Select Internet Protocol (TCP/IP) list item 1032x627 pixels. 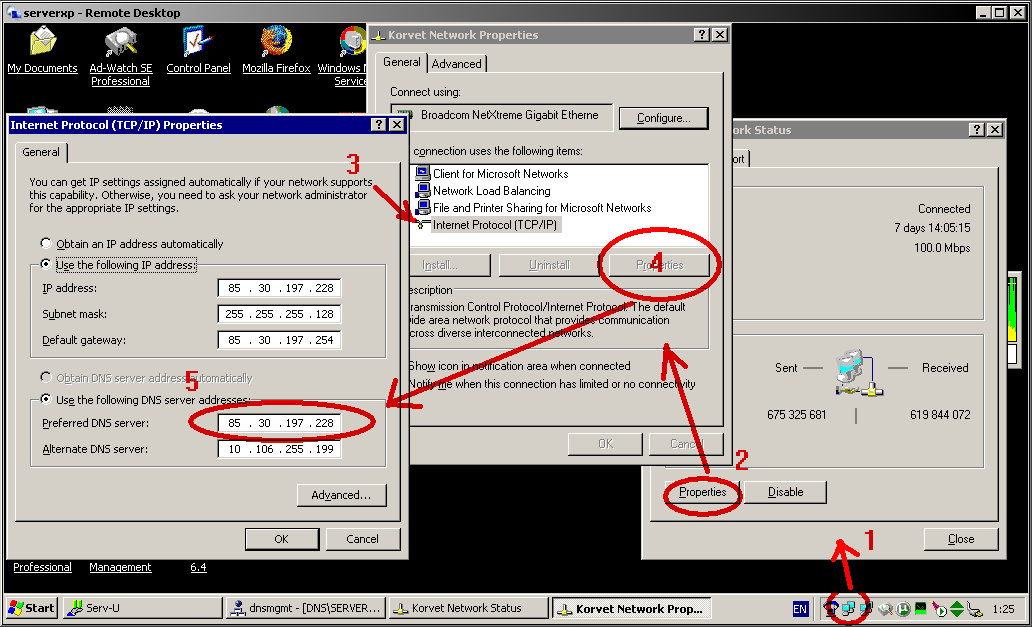click(494, 225)
